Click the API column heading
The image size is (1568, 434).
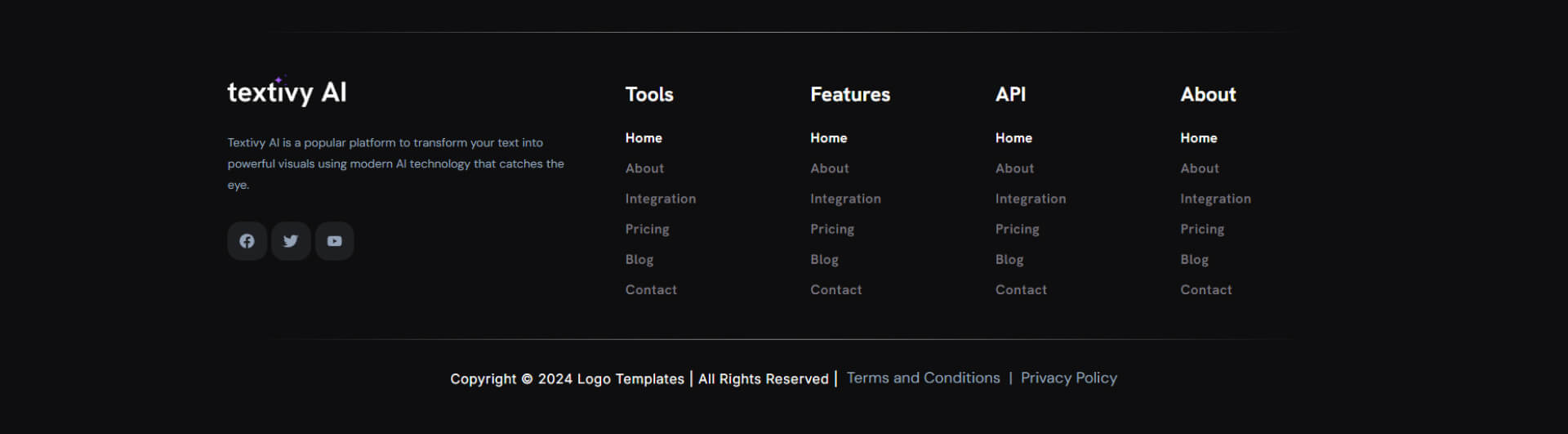tap(1010, 94)
